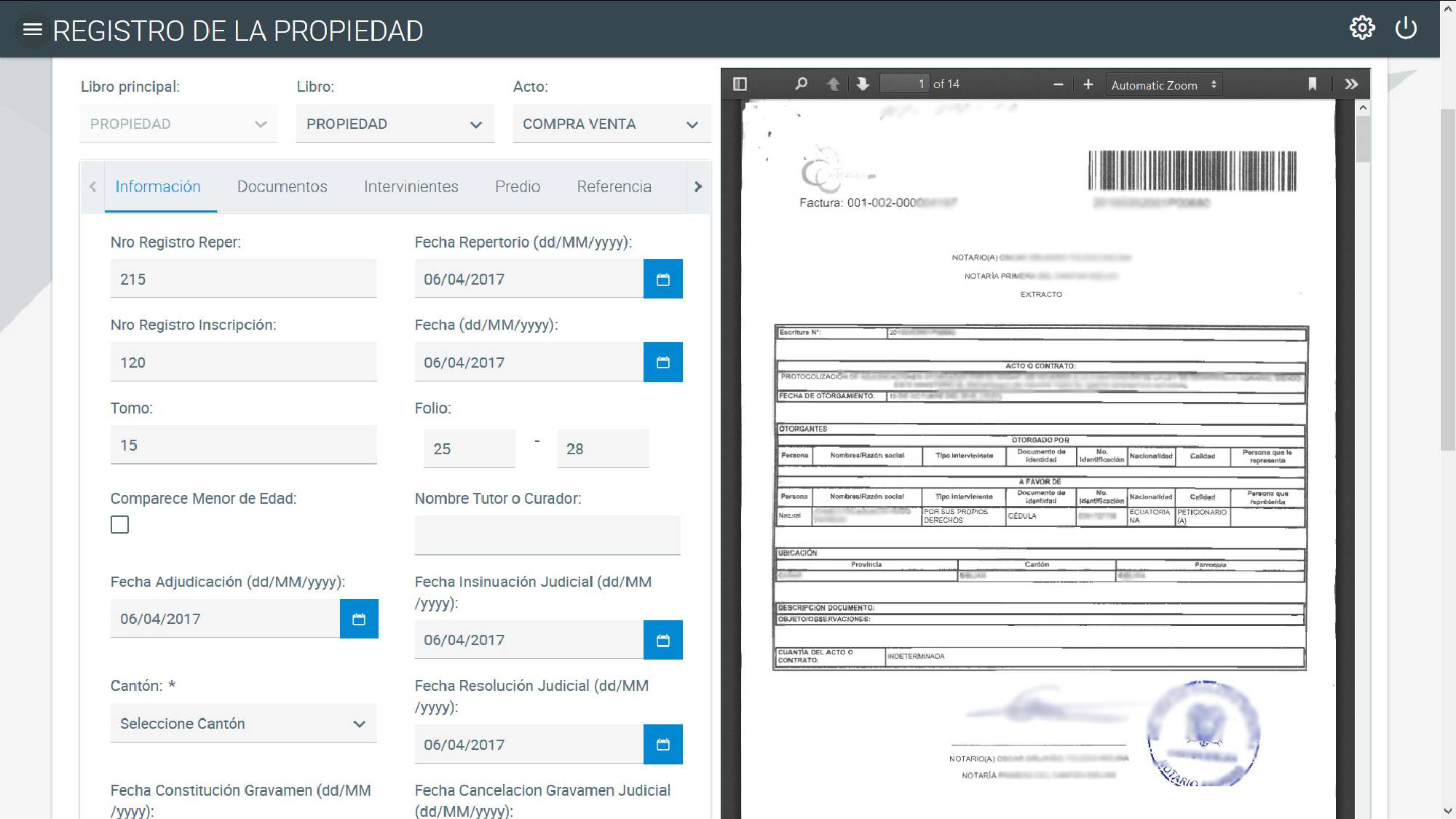Screen dimensions: 1456x819
Task: Open calendar for Fecha Resolución Judicial
Action: coord(663,744)
